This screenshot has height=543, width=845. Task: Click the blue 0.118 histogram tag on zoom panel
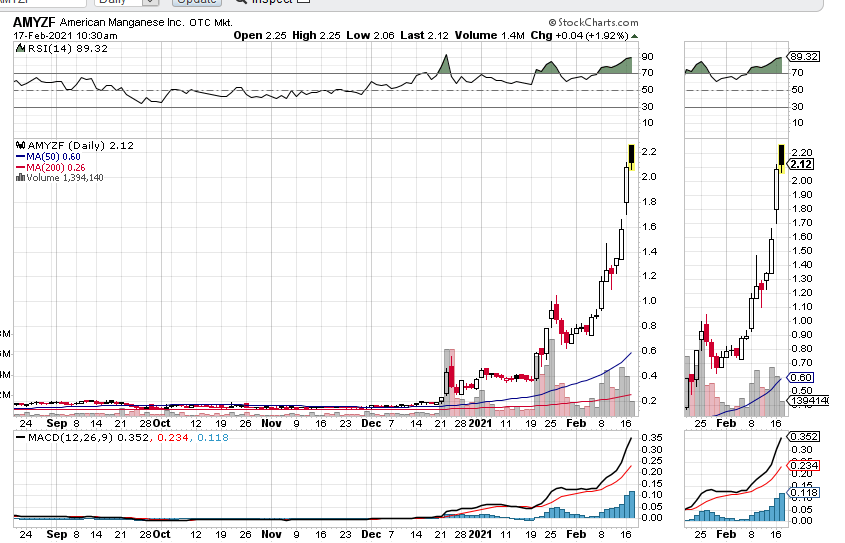(804, 492)
